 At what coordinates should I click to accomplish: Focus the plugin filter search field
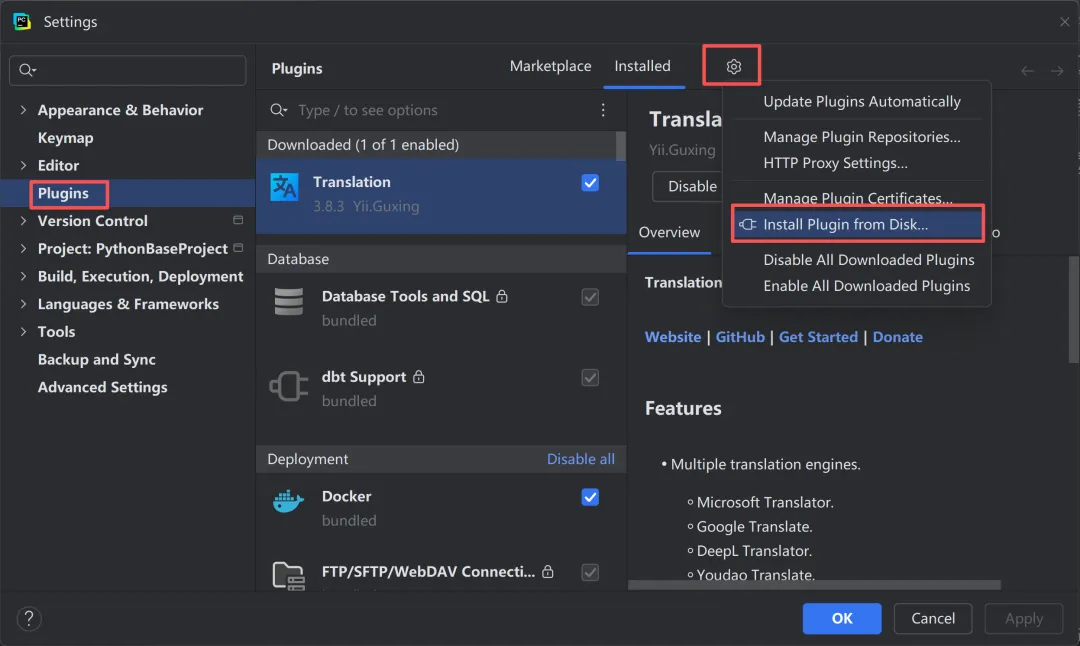pyautogui.click(x=441, y=110)
